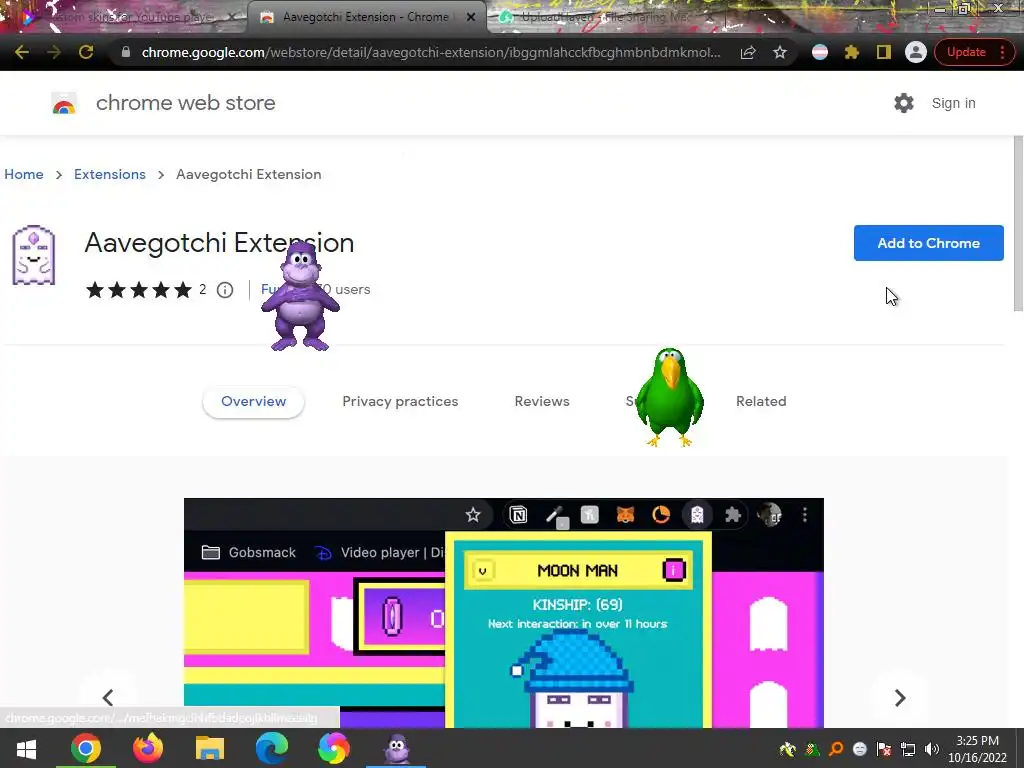The image size is (1024, 768).
Task: Open the striped round extension icon in the toolbar
Action: pyautogui.click(x=820, y=52)
